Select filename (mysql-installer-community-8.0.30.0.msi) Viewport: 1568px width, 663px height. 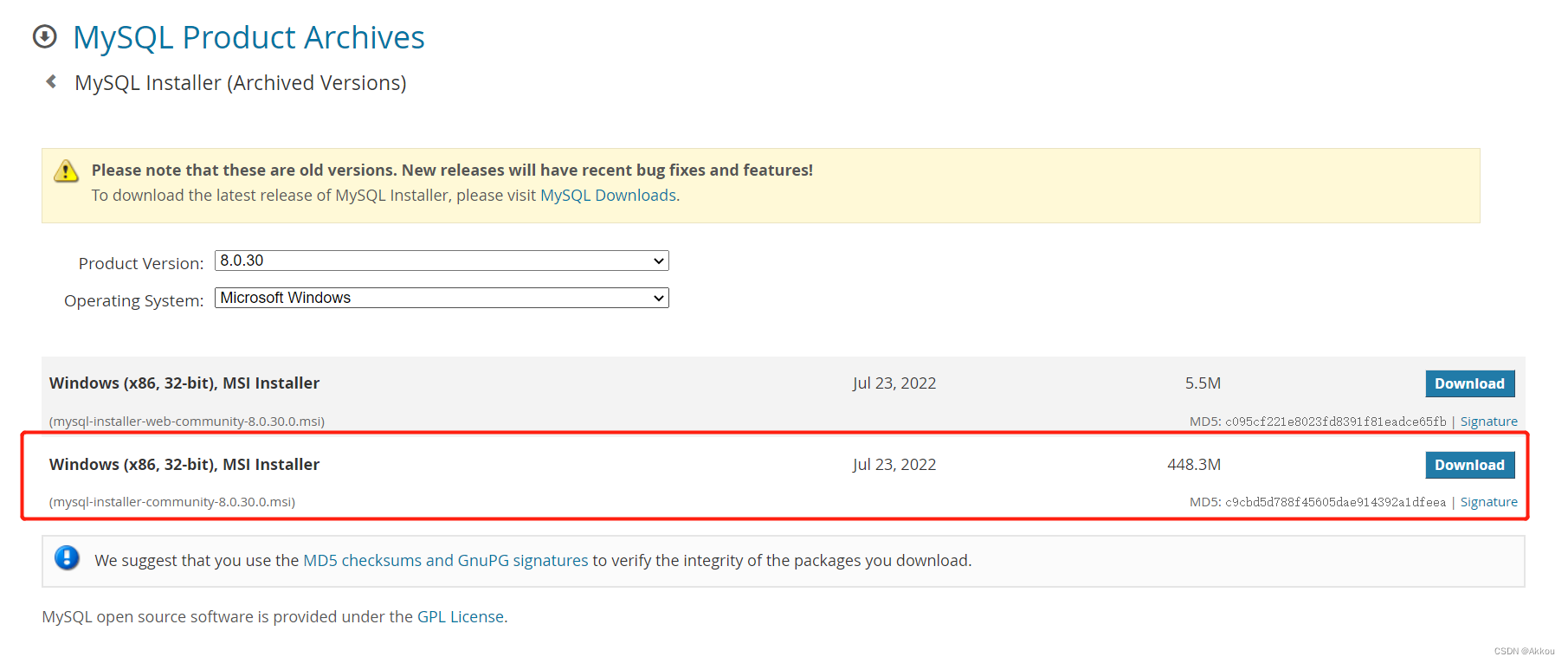click(172, 502)
